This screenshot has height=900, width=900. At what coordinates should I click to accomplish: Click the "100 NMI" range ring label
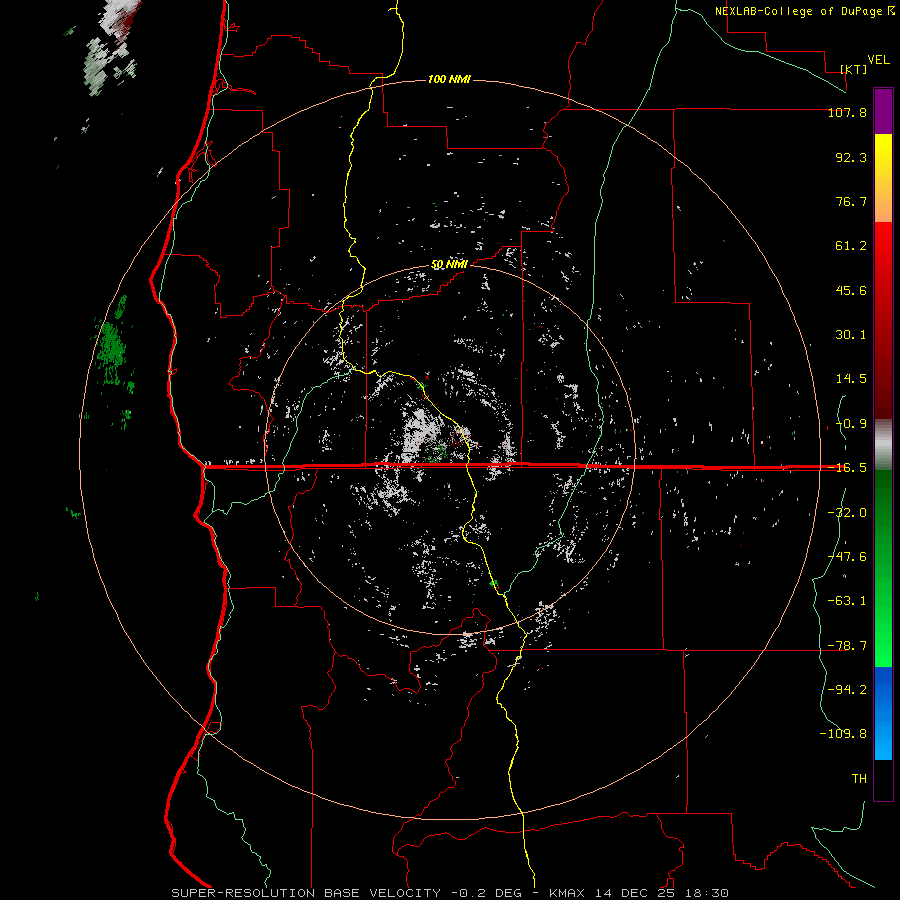(449, 79)
